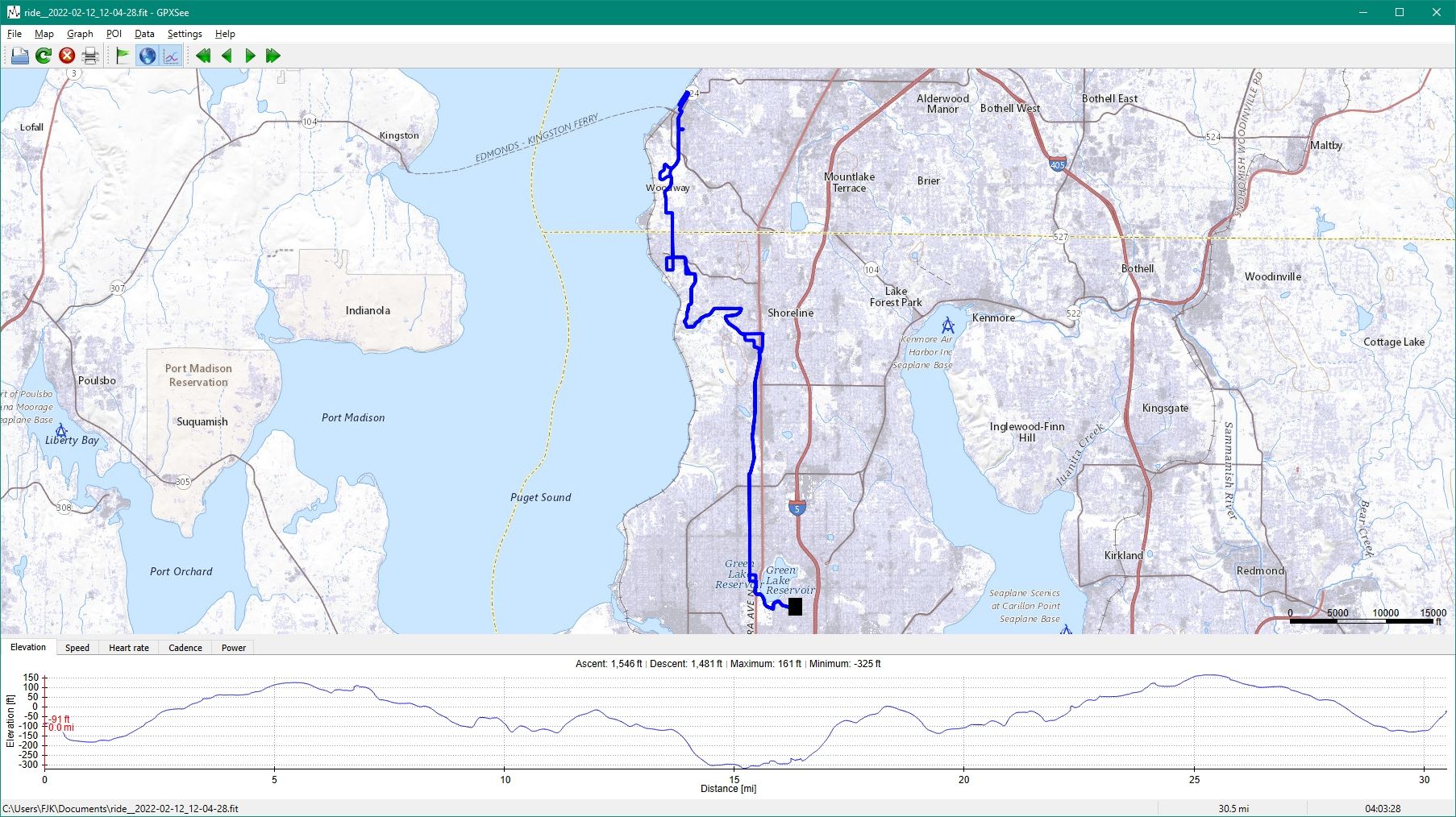Screen dimensions: 1456x817
Task: Toggle POI display with green flag icon
Action: (123, 56)
